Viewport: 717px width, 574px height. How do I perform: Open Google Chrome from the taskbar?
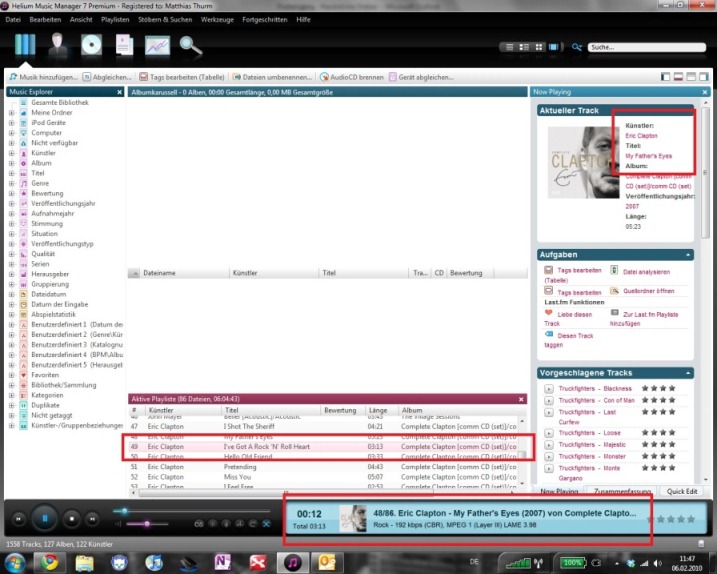tap(49, 562)
